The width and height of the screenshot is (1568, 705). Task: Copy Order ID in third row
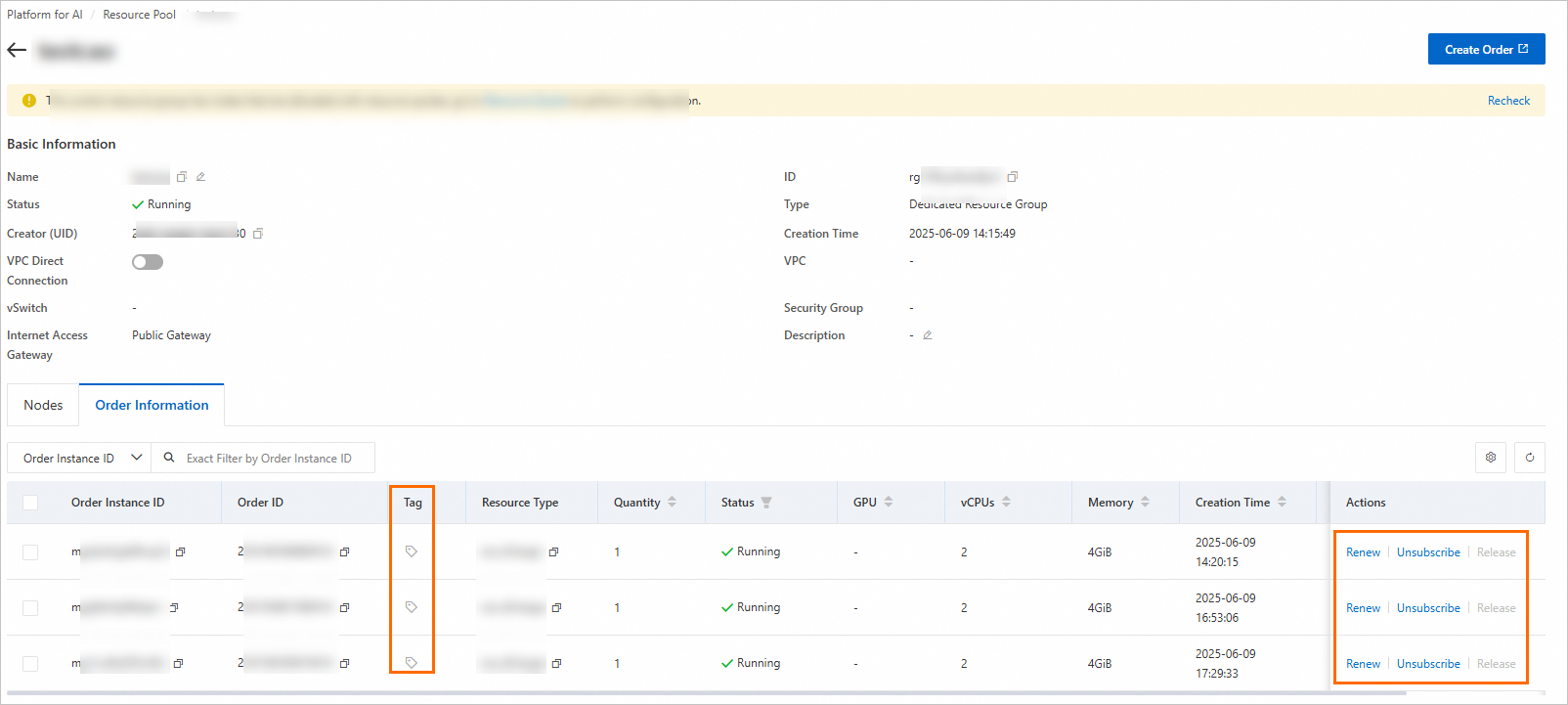344,664
